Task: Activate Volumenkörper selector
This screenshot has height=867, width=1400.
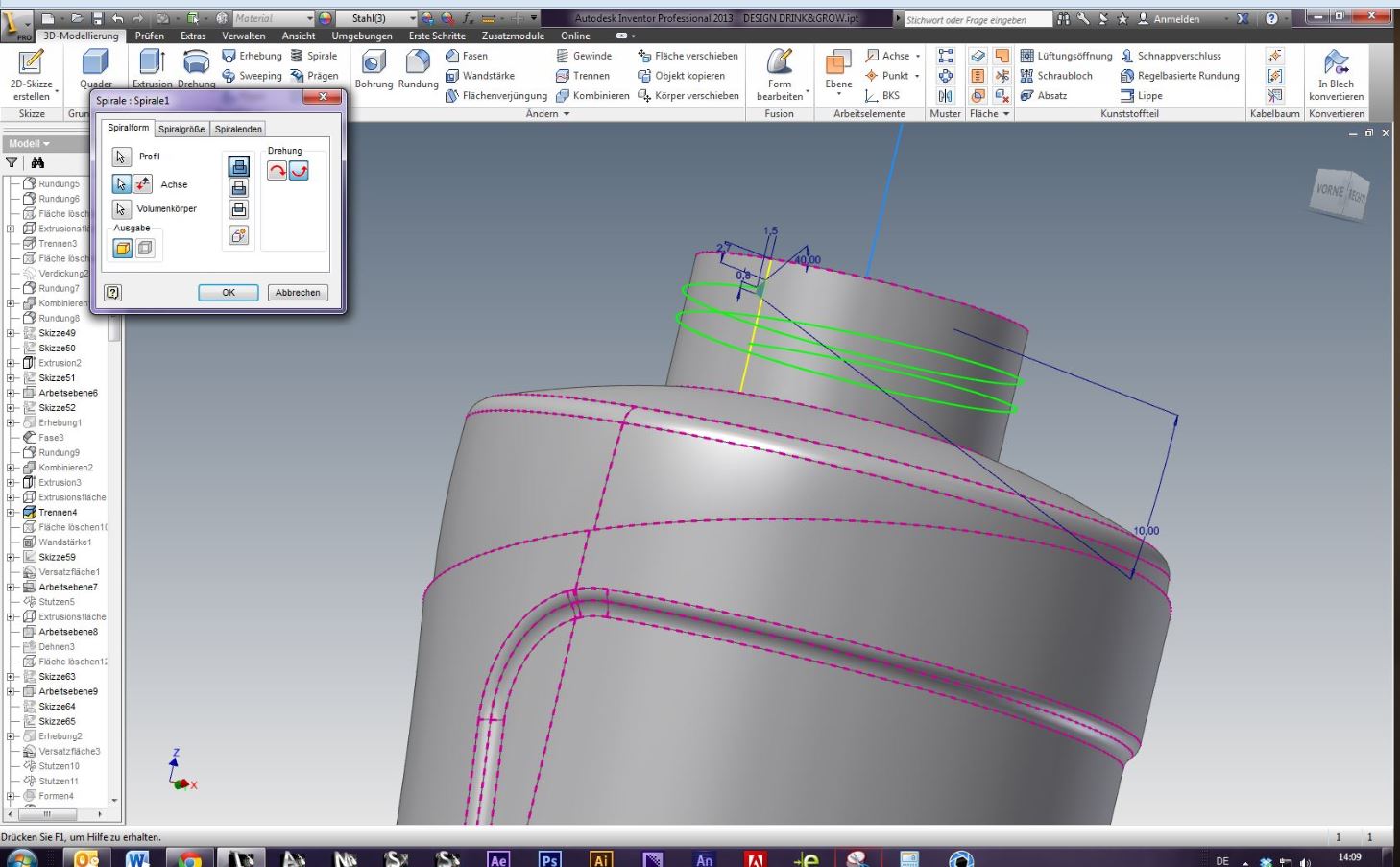Action: point(121,209)
